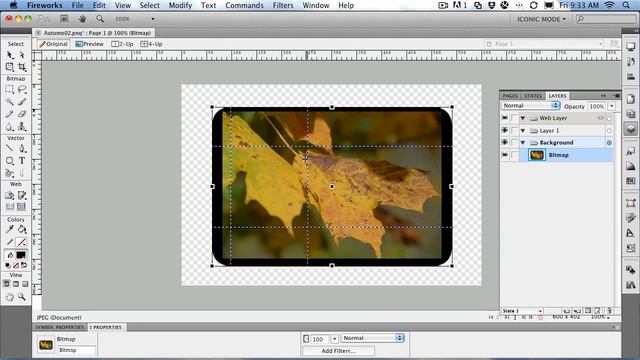This screenshot has width=640, height=360.
Task: Switch to the Pages tab
Action: 510,96
